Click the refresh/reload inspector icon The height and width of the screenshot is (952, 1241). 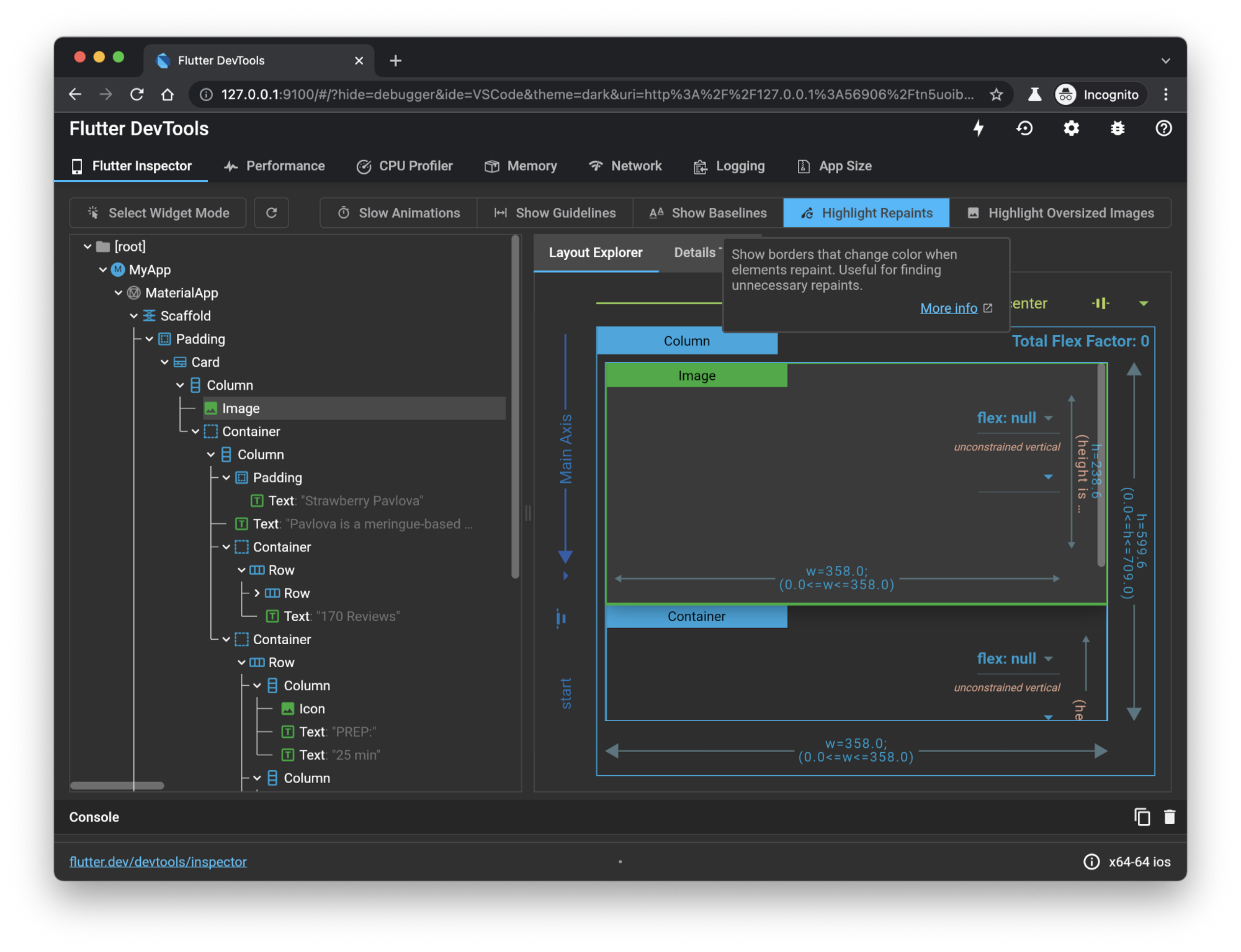pyautogui.click(x=271, y=213)
